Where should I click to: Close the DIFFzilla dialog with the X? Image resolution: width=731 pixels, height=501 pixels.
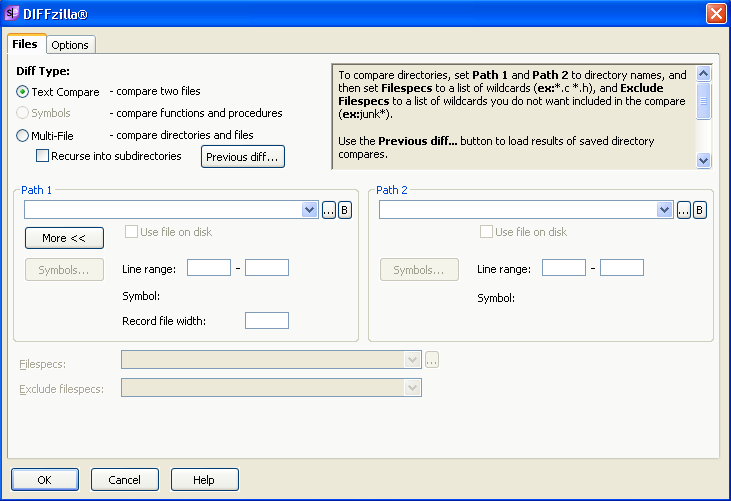pos(716,14)
